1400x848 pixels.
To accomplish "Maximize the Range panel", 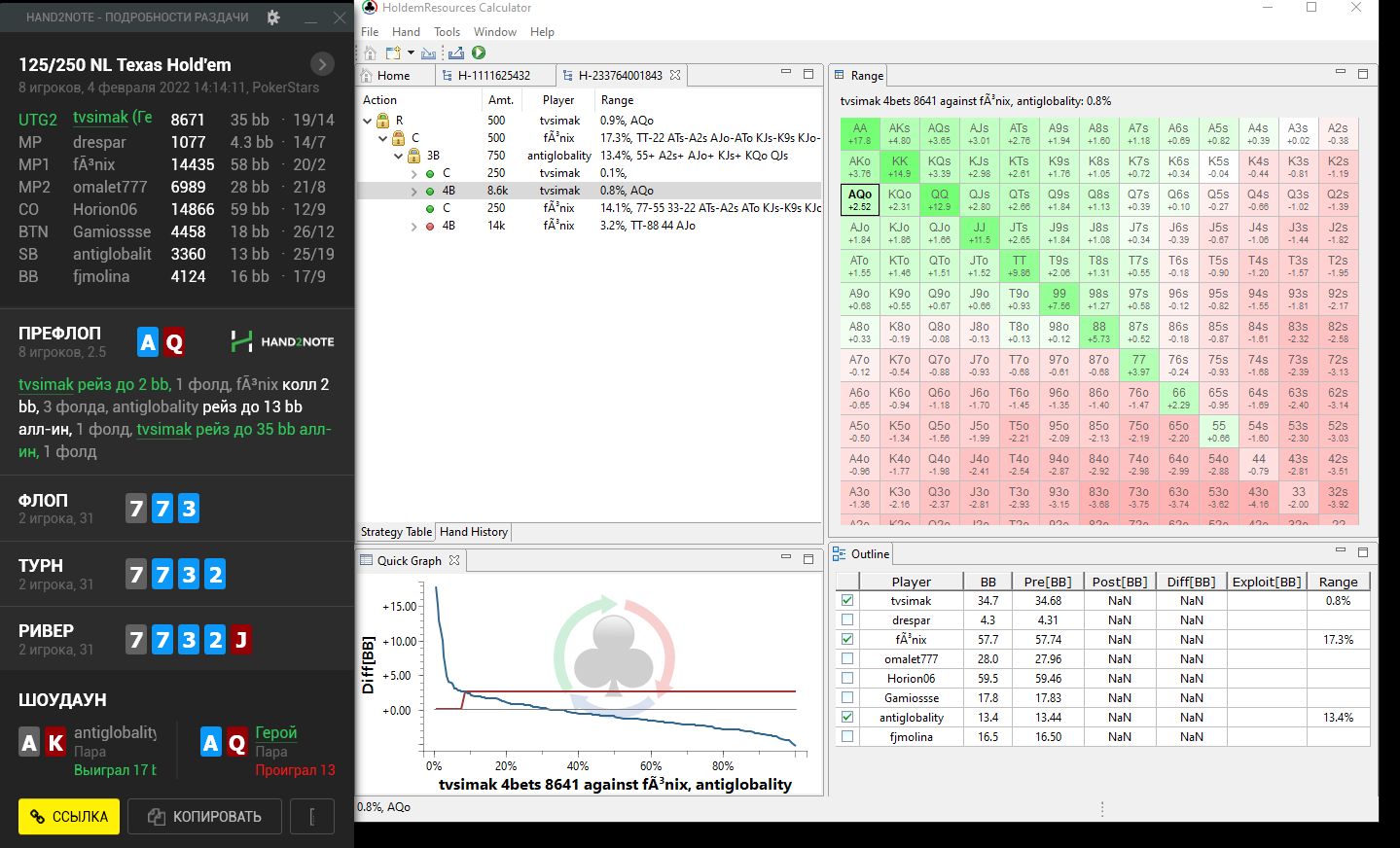I will (1363, 73).
